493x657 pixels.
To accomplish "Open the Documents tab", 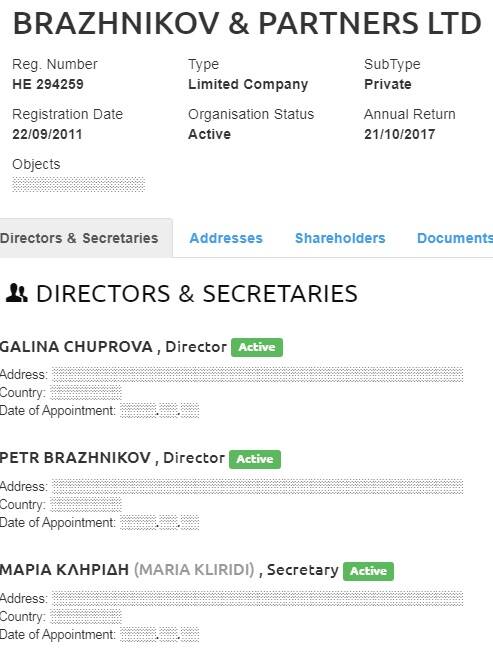I will (455, 238).
